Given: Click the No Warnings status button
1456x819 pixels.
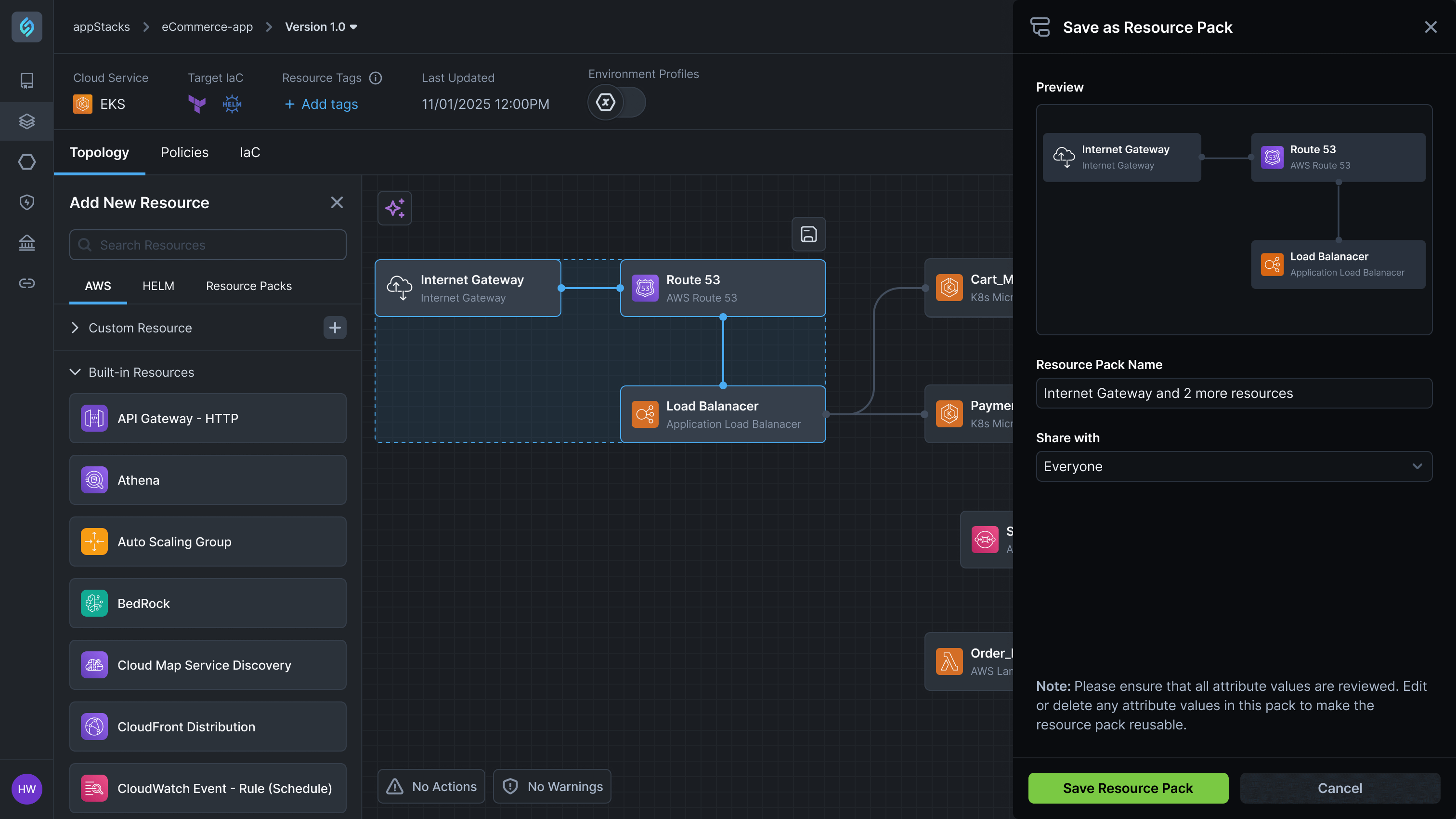Looking at the screenshot, I should pyautogui.click(x=552, y=786).
